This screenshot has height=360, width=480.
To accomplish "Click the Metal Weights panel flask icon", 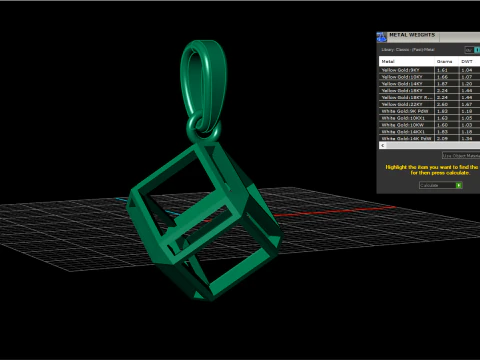I will tap(382, 37).
